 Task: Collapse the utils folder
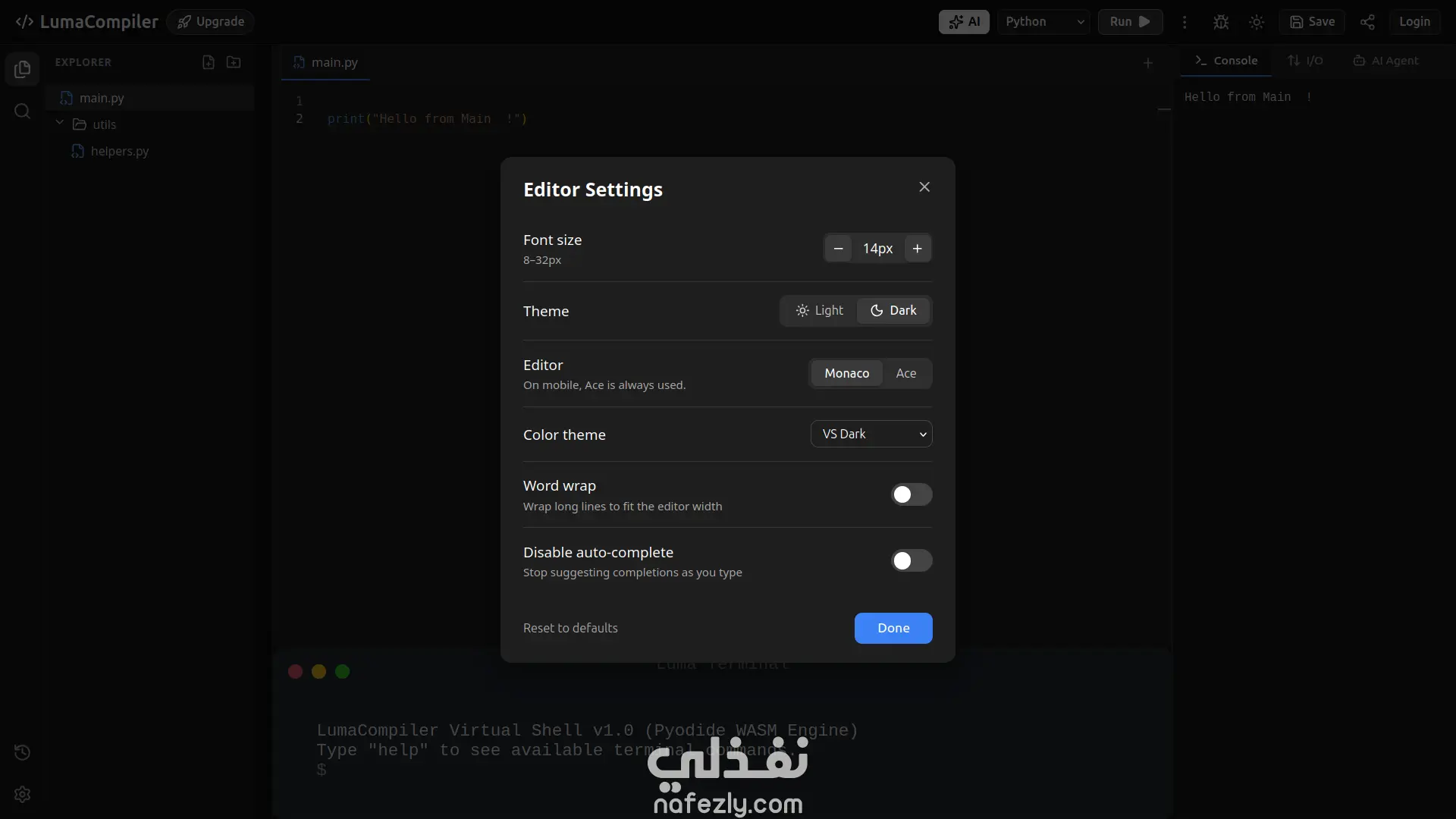59,124
